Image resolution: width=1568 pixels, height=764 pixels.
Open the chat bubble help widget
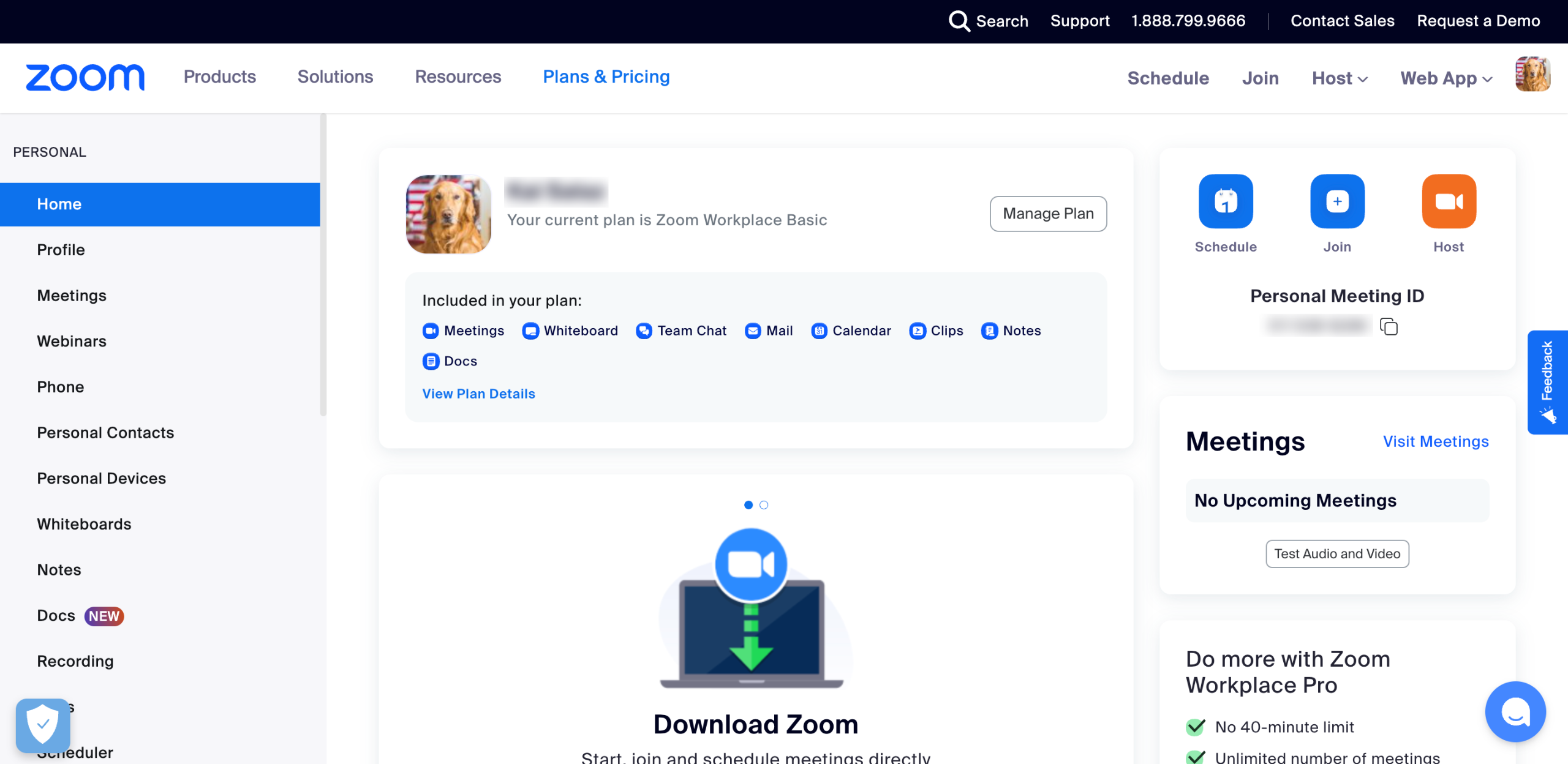click(x=1515, y=711)
